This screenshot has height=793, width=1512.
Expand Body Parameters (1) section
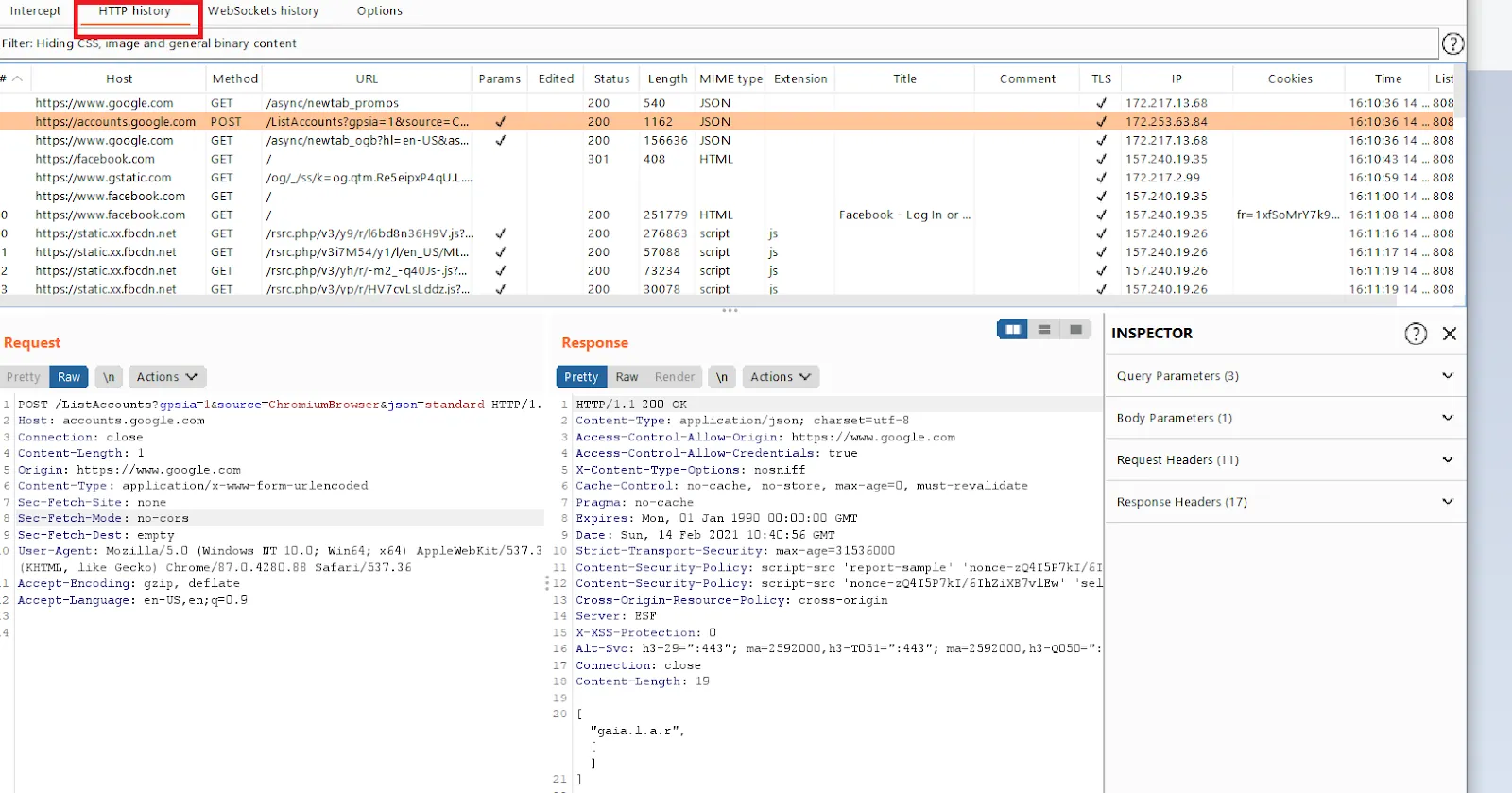click(1285, 418)
